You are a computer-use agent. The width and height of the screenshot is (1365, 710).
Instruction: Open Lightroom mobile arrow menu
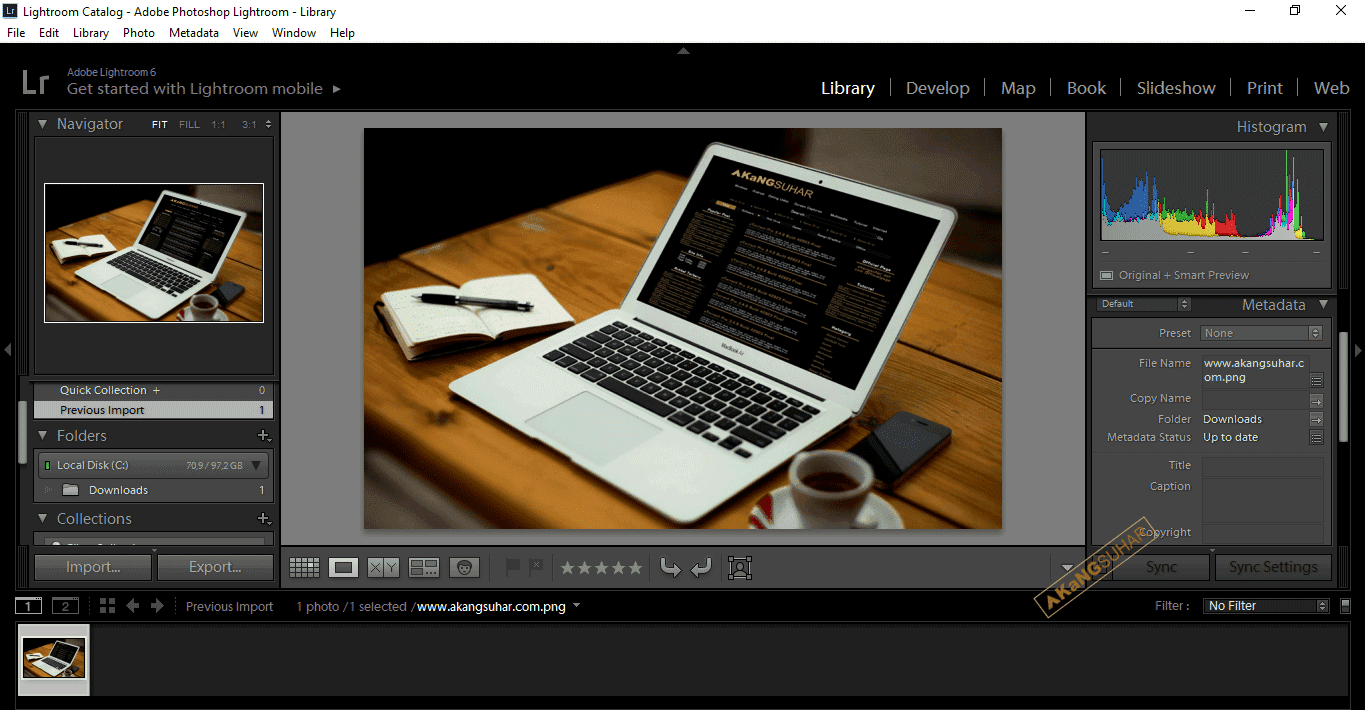point(337,89)
